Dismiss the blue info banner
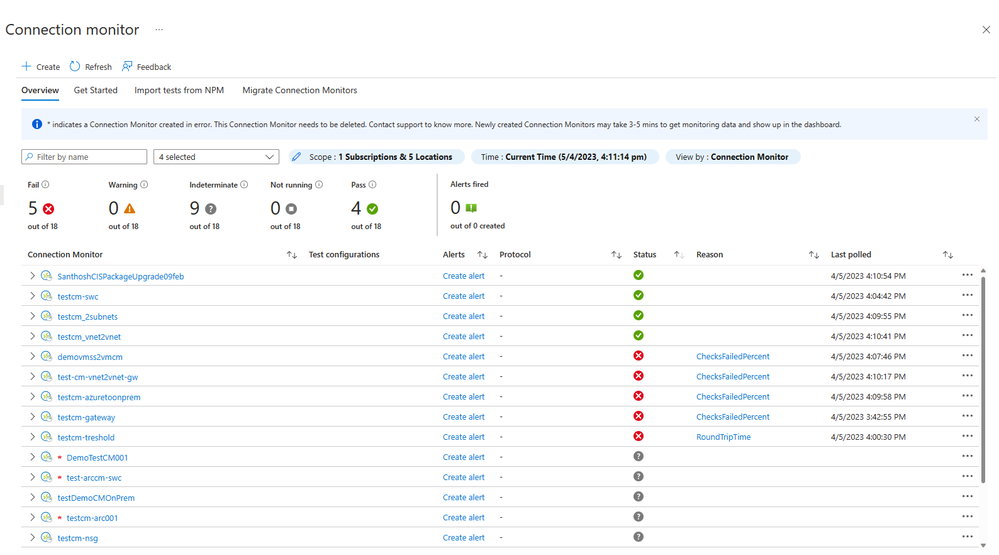Viewport: 999px width, 555px height. pyautogui.click(x=977, y=119)
